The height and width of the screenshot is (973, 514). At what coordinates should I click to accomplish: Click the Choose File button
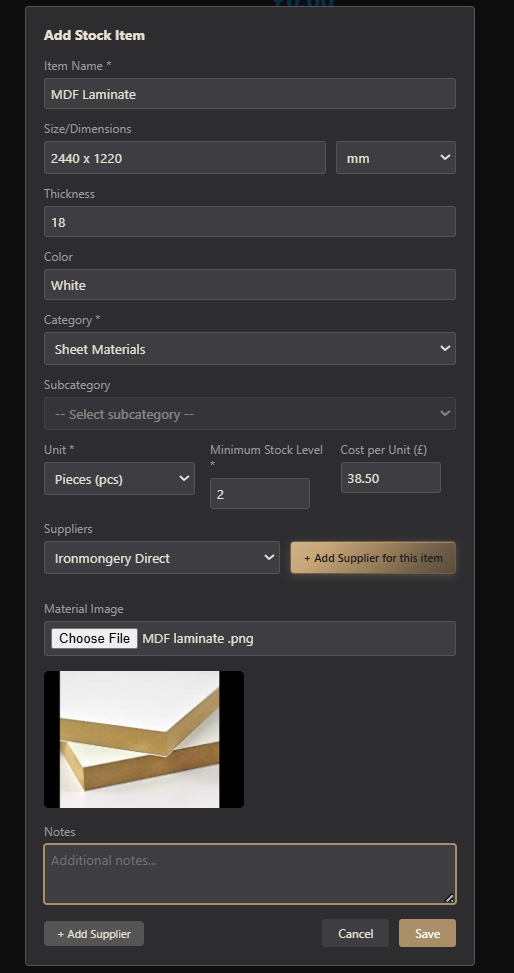click(94, 639)
